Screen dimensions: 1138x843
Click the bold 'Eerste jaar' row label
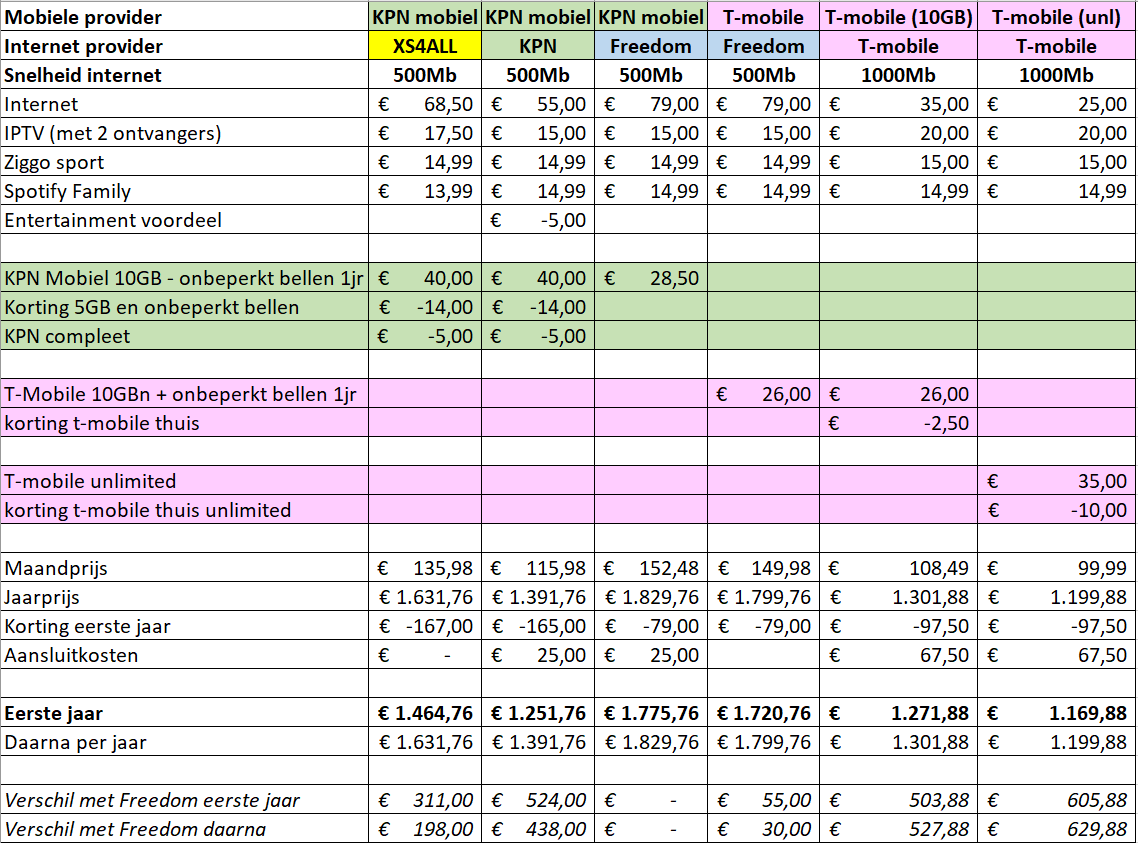tap(184, 713)
